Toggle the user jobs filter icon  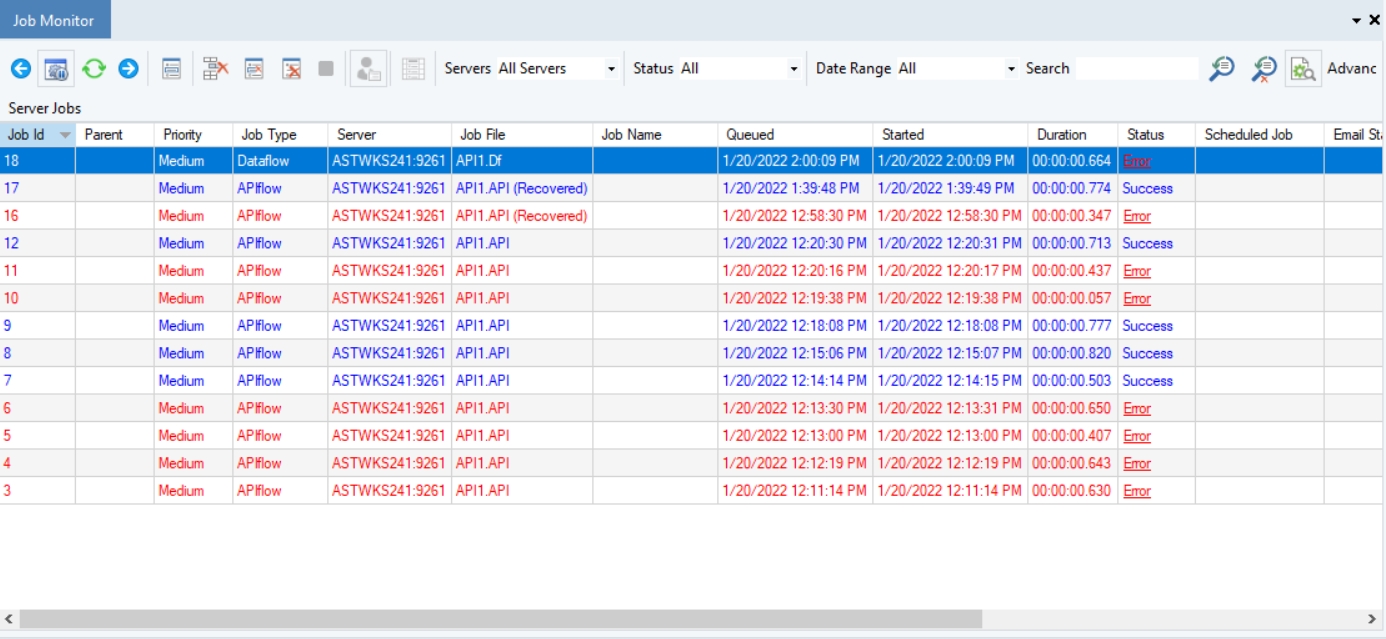point(368,69)
